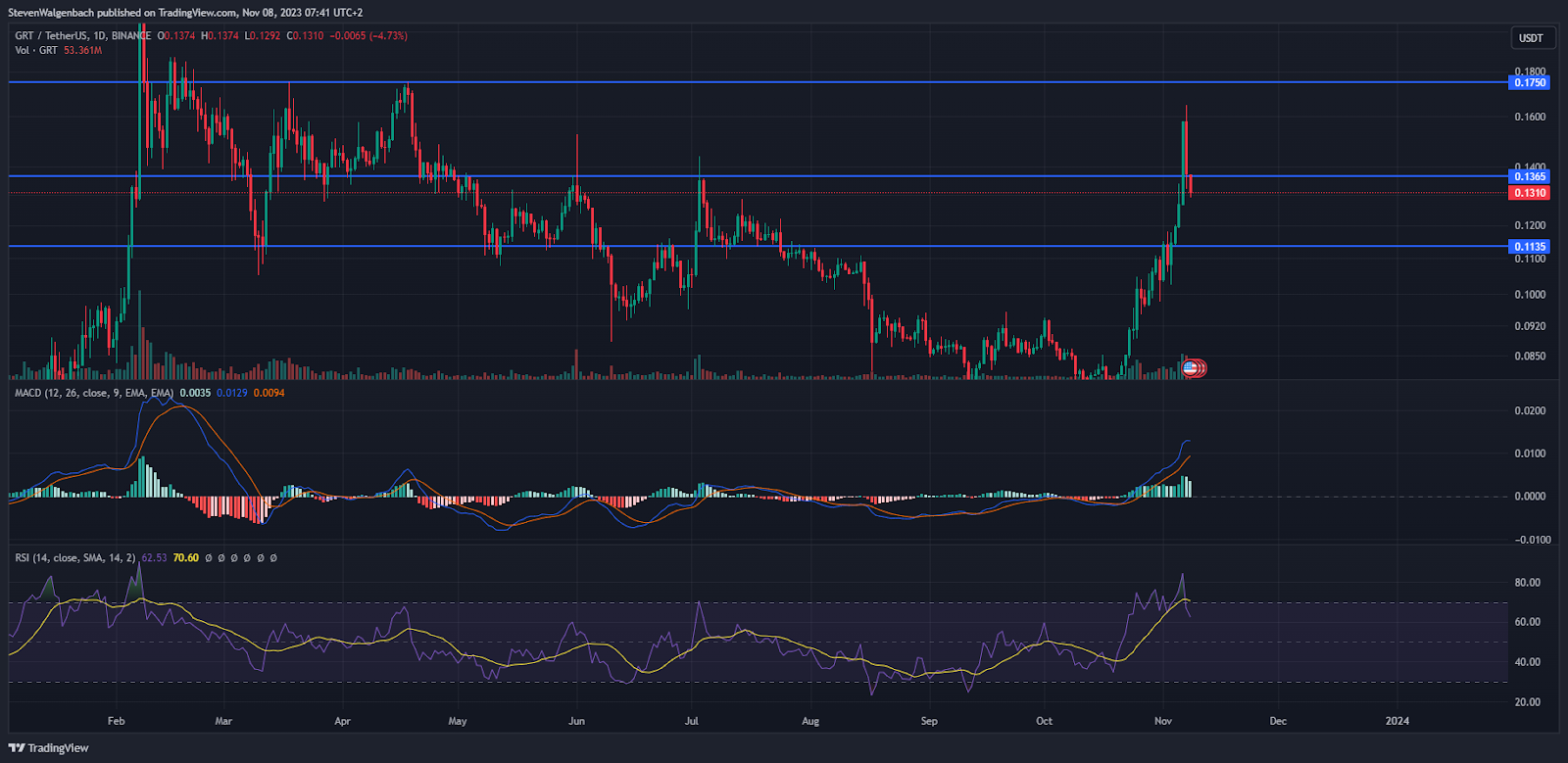The width and height of the screenshot is (1568, 763).
Task: Click the 0.1200 price axis tick
Action: point(1530,226)
